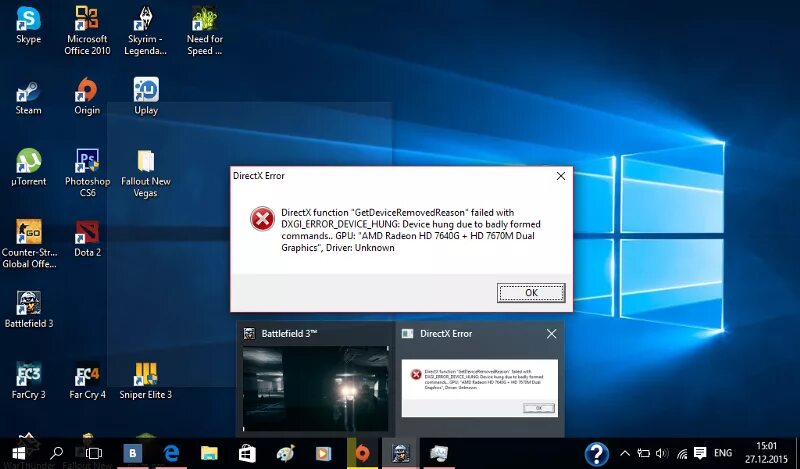Image resolution: width=800 pixels, height=469 pixels.
Task: Close the DirectX Error dialog
Action: pyautogui.click(x=561, y=176)
